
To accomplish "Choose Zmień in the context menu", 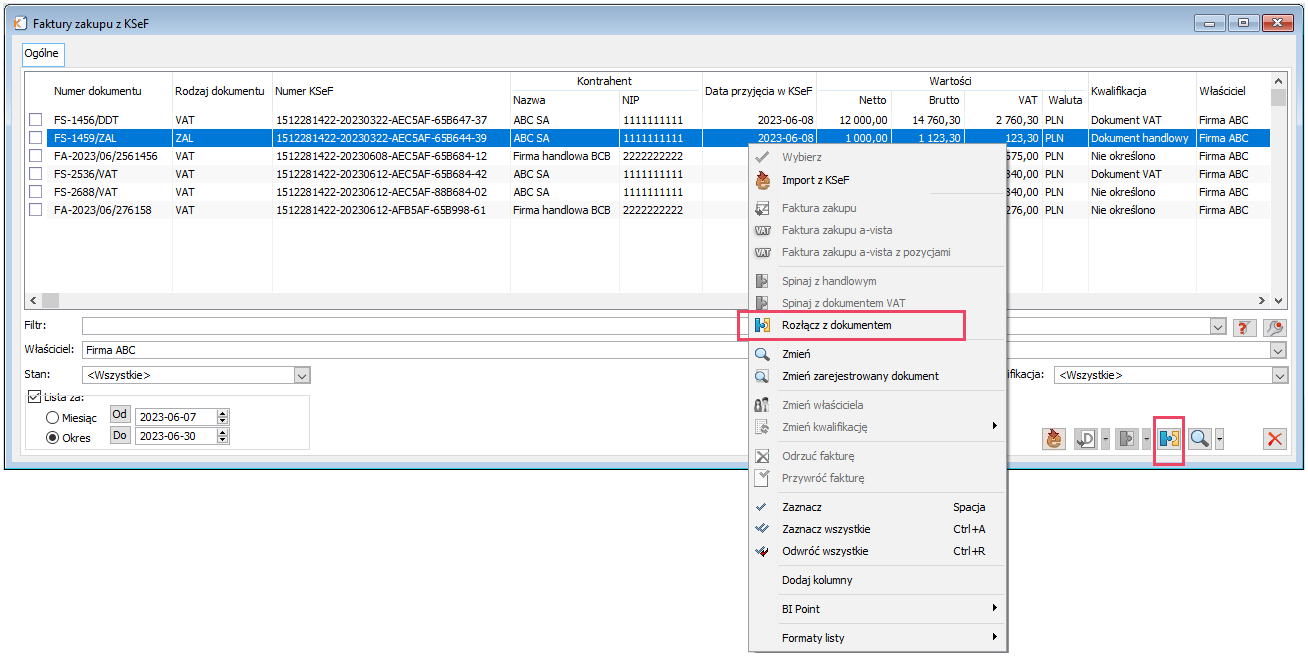I will click(x=878, y=354).
